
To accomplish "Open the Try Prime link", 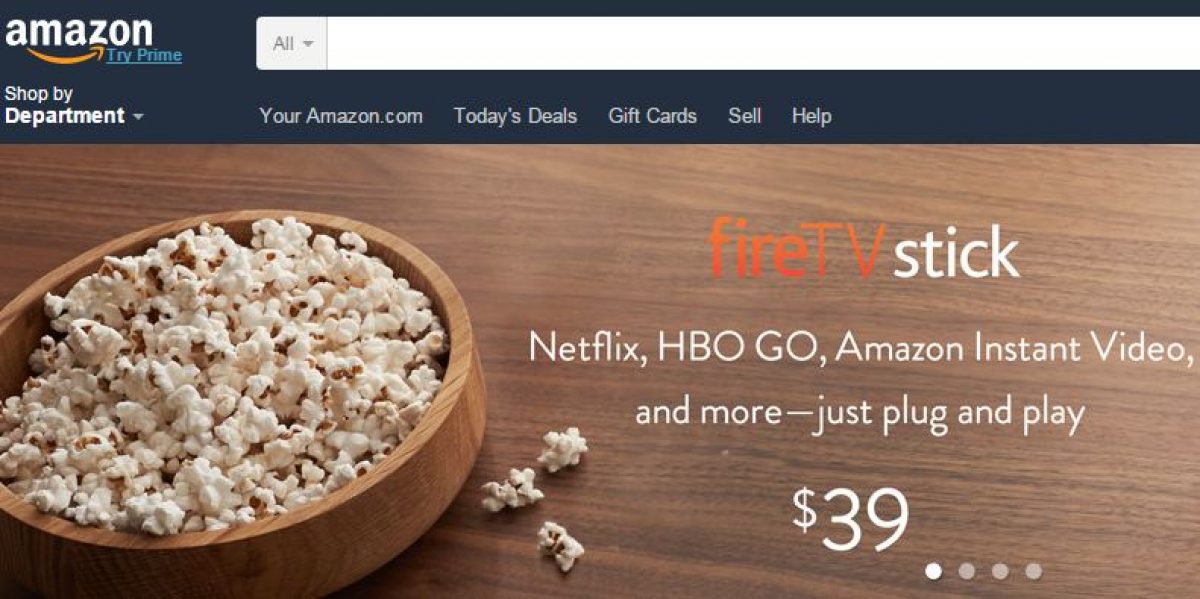I will tap(144, 55).
